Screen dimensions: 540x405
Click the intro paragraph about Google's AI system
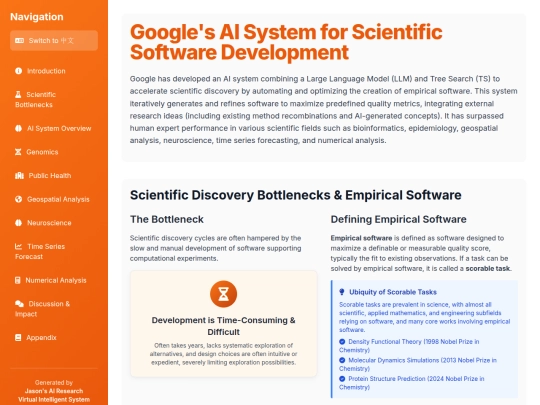323,110
